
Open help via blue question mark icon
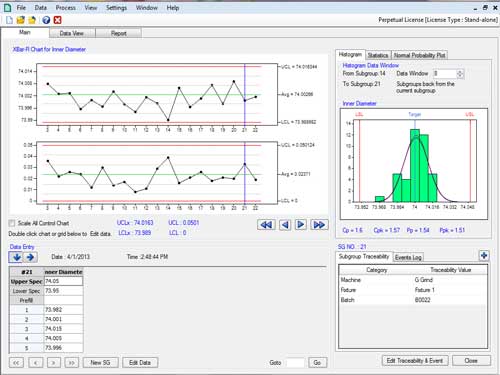coord(46,20)
